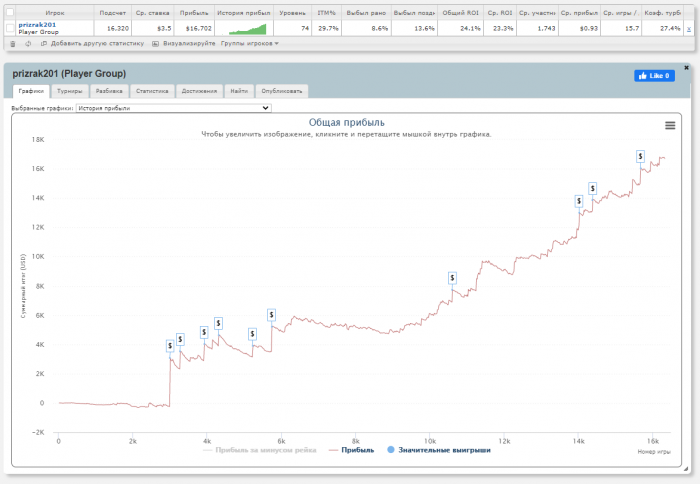700x484 pixels.
Task: Click the Добавить другую статистику icon
Action: [x=44, y=44]
